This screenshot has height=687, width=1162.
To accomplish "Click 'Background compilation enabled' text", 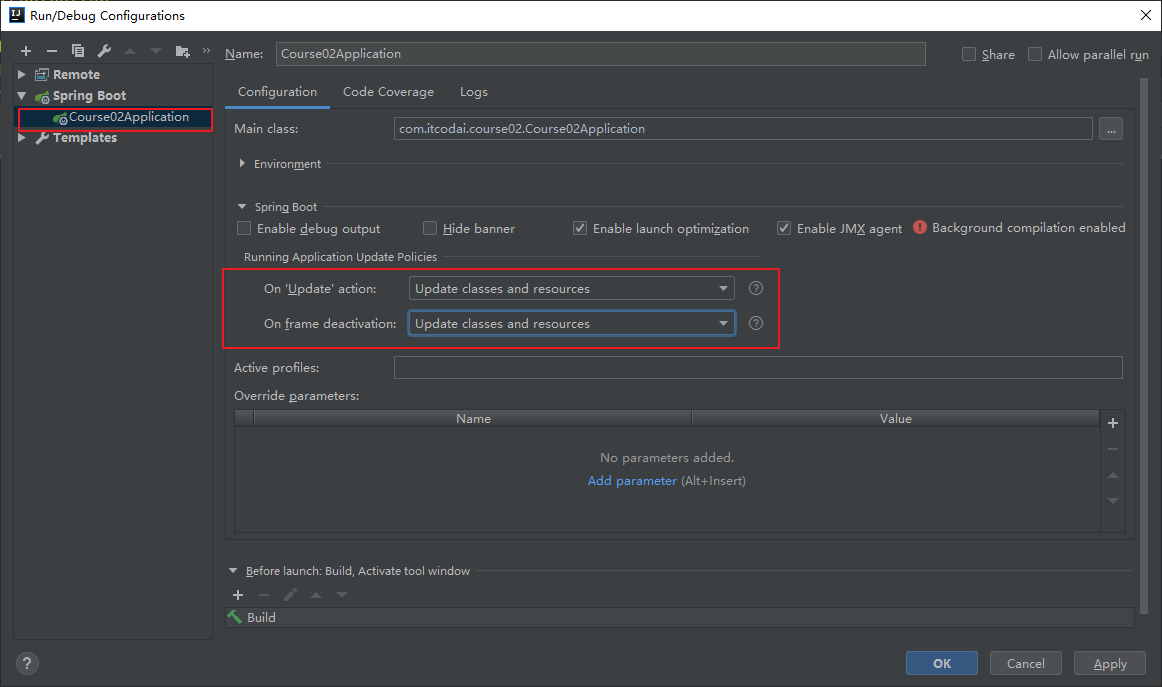I will click(x=1029, y=228).
